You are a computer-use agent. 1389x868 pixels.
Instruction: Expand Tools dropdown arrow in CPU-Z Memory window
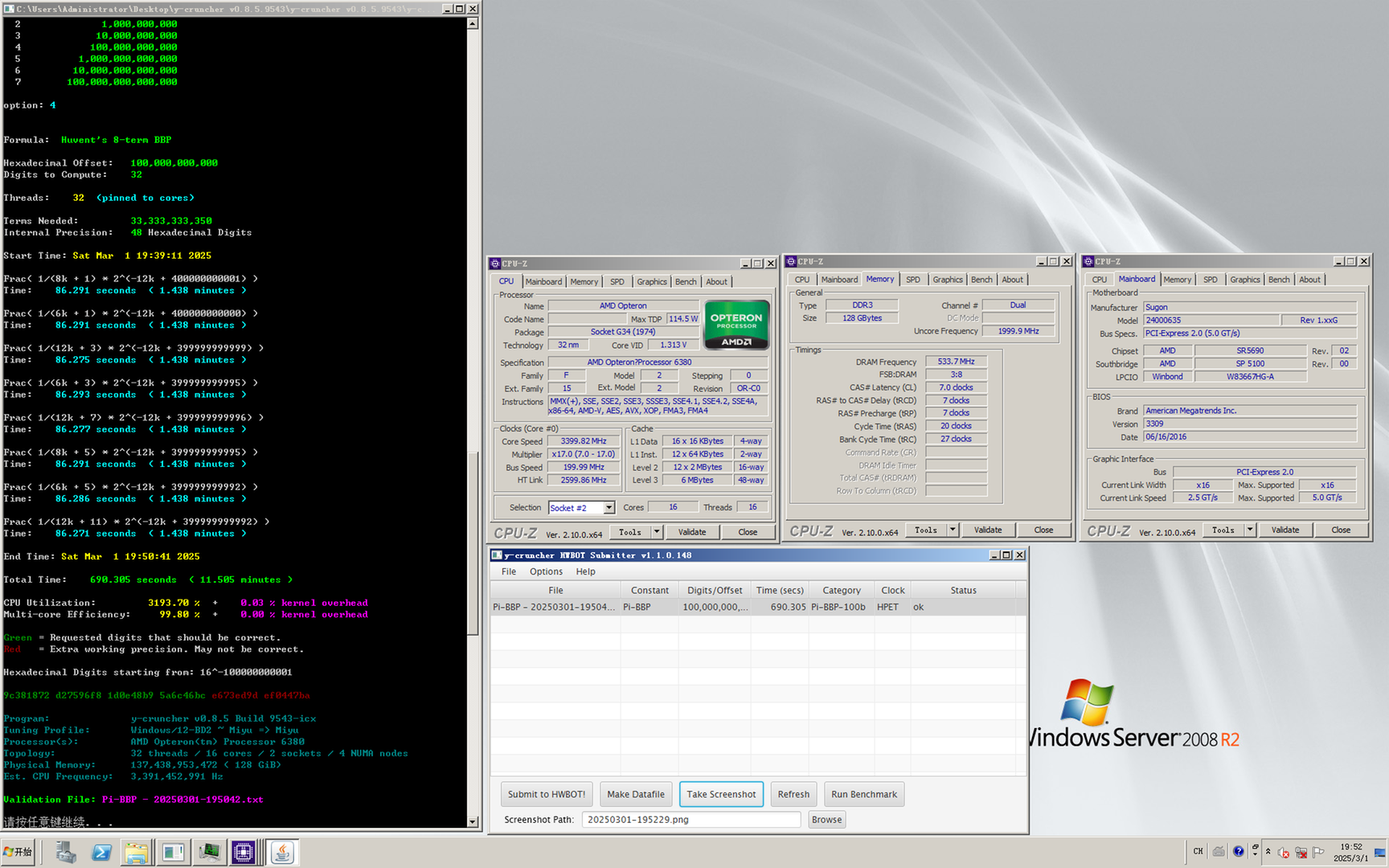coord(953,530)
